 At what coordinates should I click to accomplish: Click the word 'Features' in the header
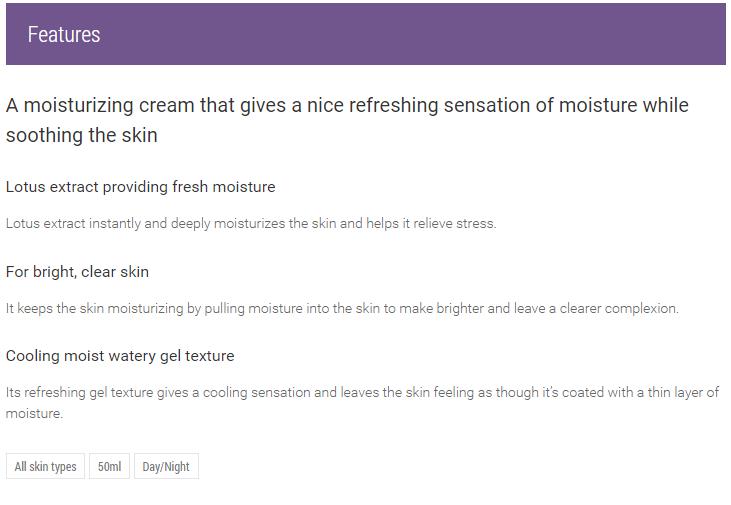64,34
